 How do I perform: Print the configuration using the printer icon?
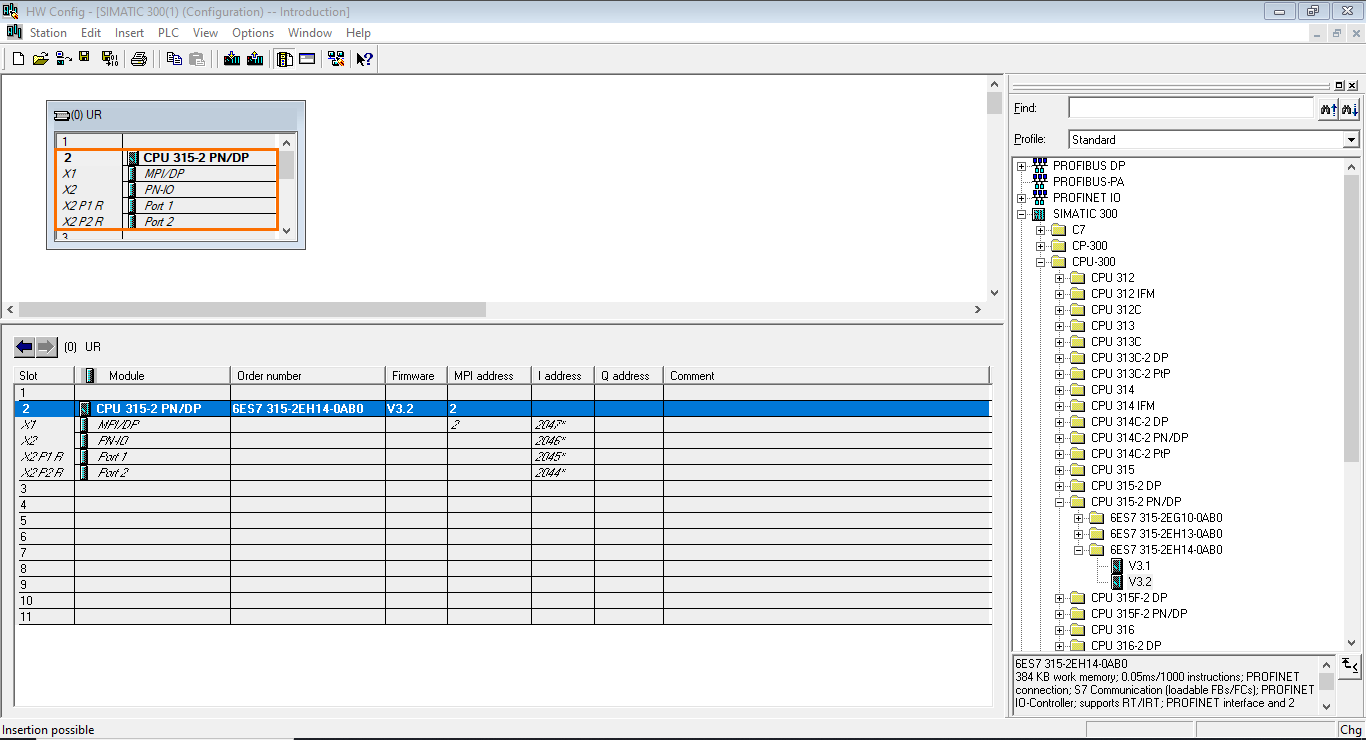click(x=139, y=59)
